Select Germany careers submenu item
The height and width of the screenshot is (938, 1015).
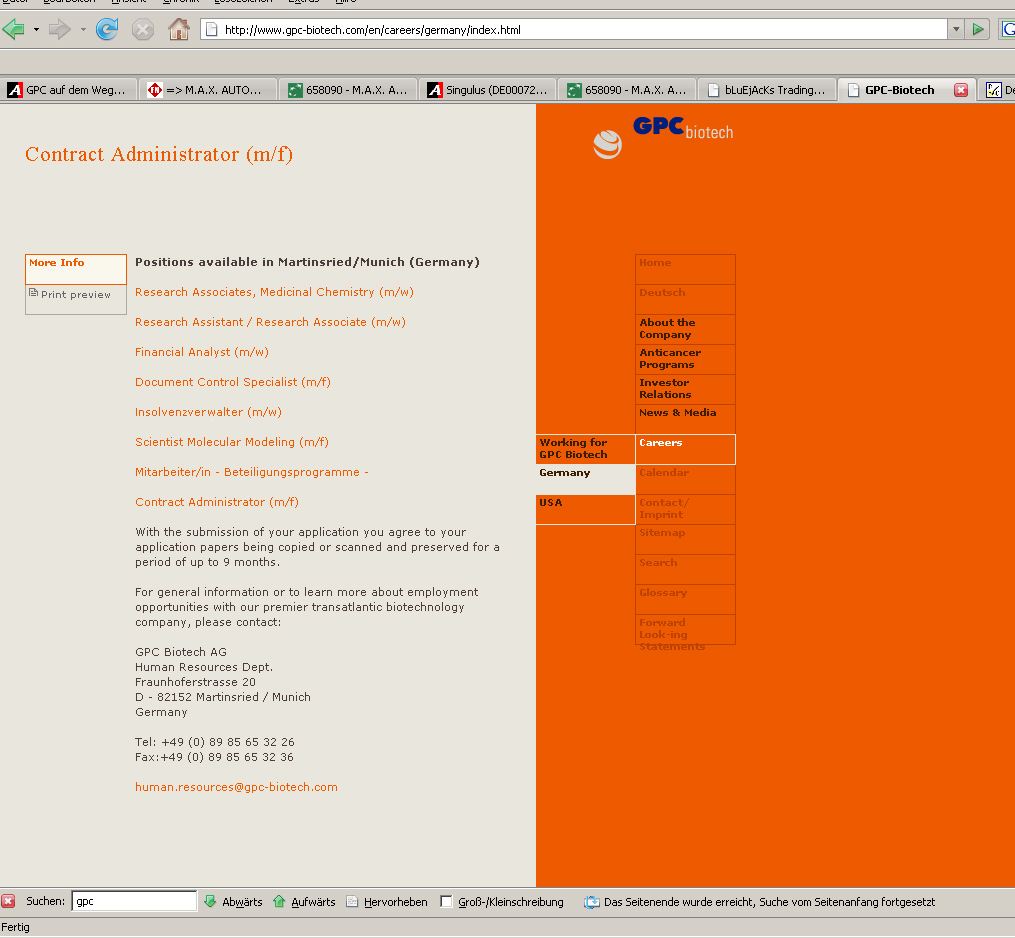coord(585,479)
